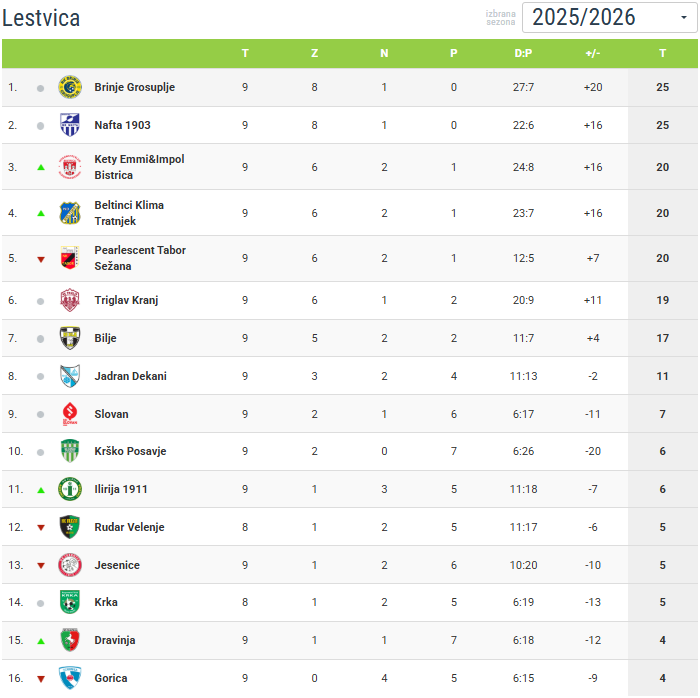Click the Triglav Kranj club logo

[x=70, y=300]
